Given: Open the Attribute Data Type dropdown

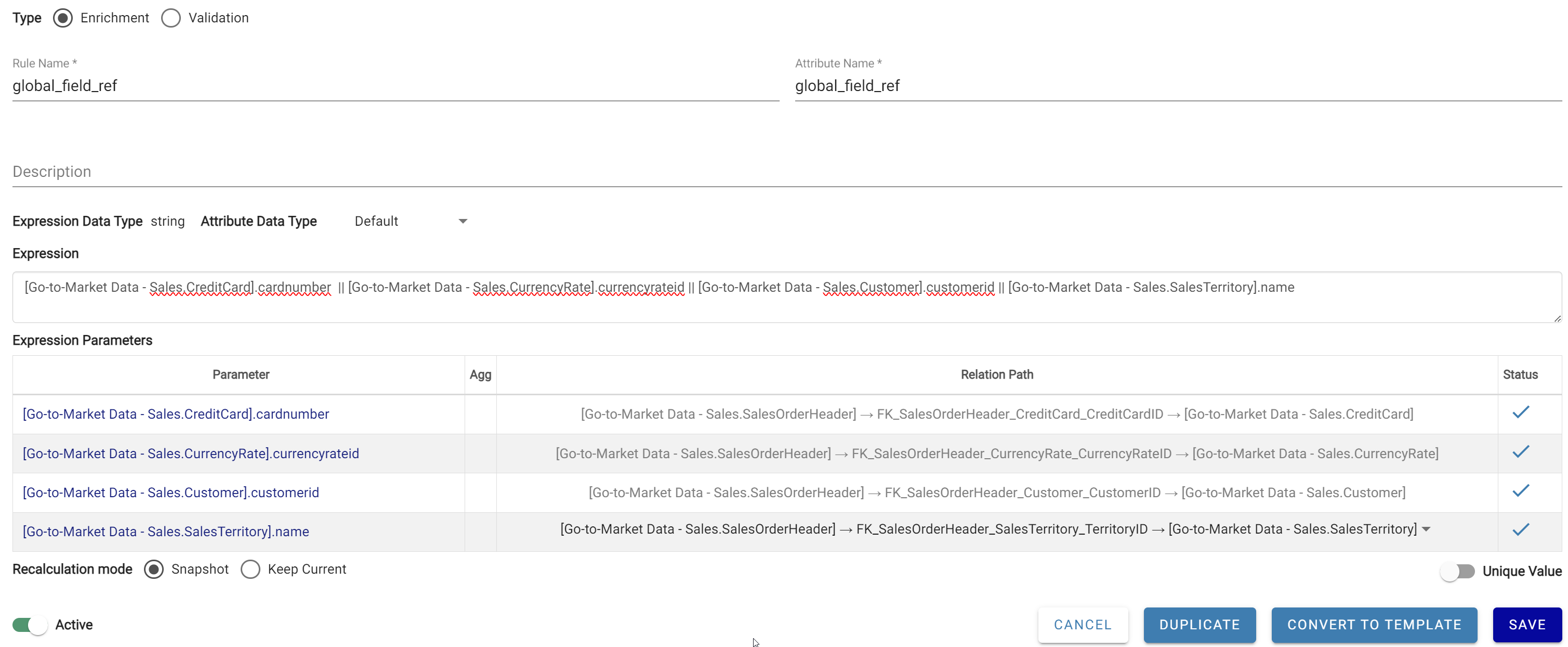Looking at the screenshot, I should click(x=412, y=221).
